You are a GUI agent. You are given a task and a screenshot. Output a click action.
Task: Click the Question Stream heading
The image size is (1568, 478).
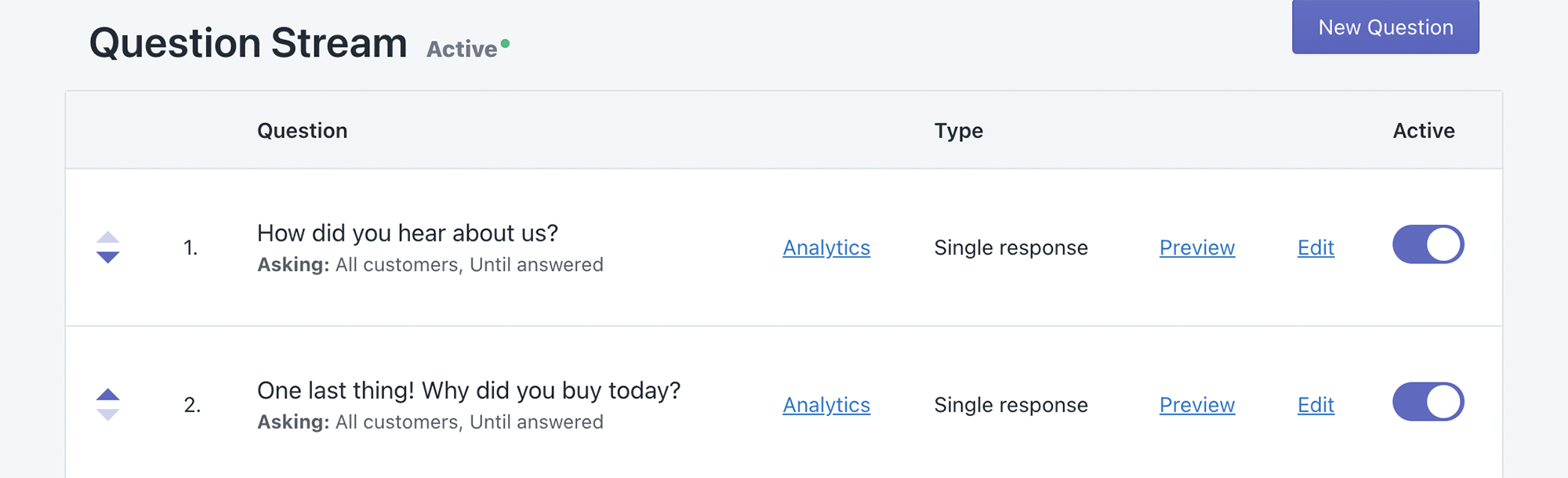click(x=248, y=43)
